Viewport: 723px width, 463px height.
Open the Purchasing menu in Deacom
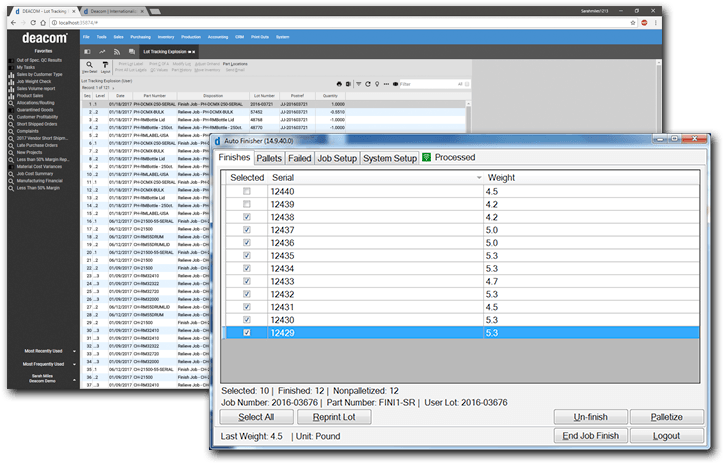pyautogui.click(x=140, y=37)
